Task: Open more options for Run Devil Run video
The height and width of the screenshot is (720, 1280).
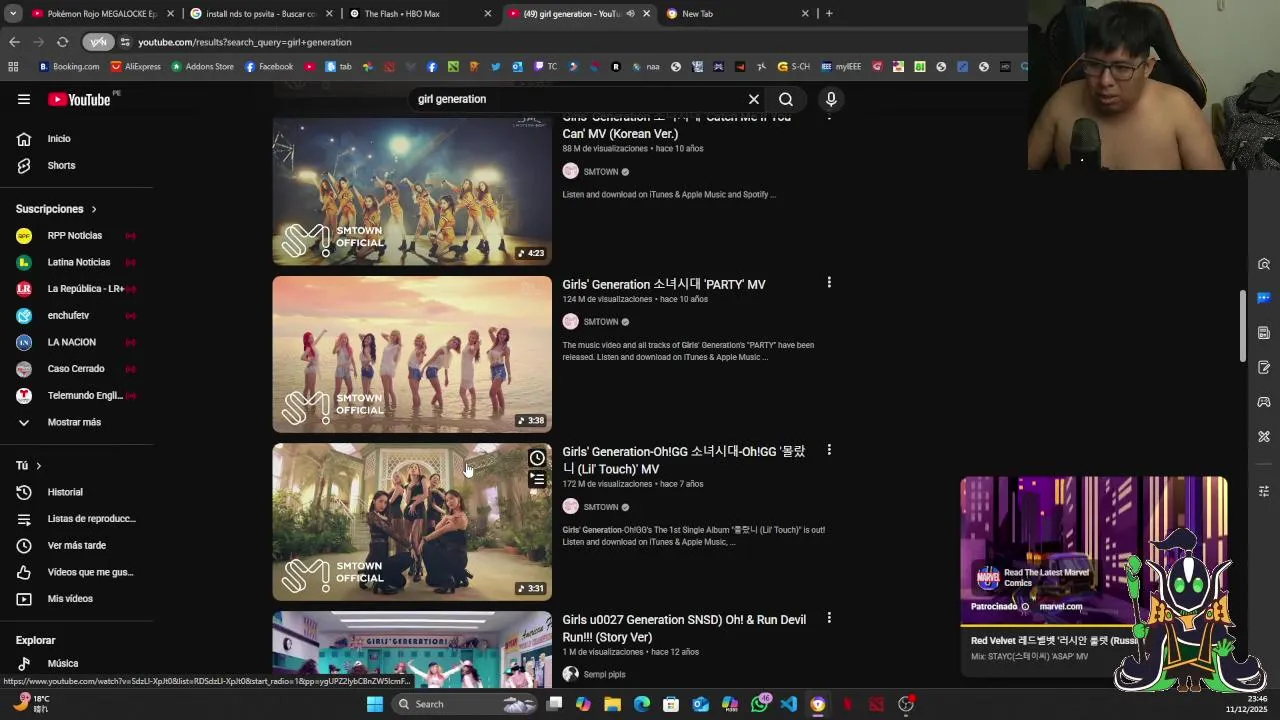Action: pyautogui.click(x=829, y=619)
